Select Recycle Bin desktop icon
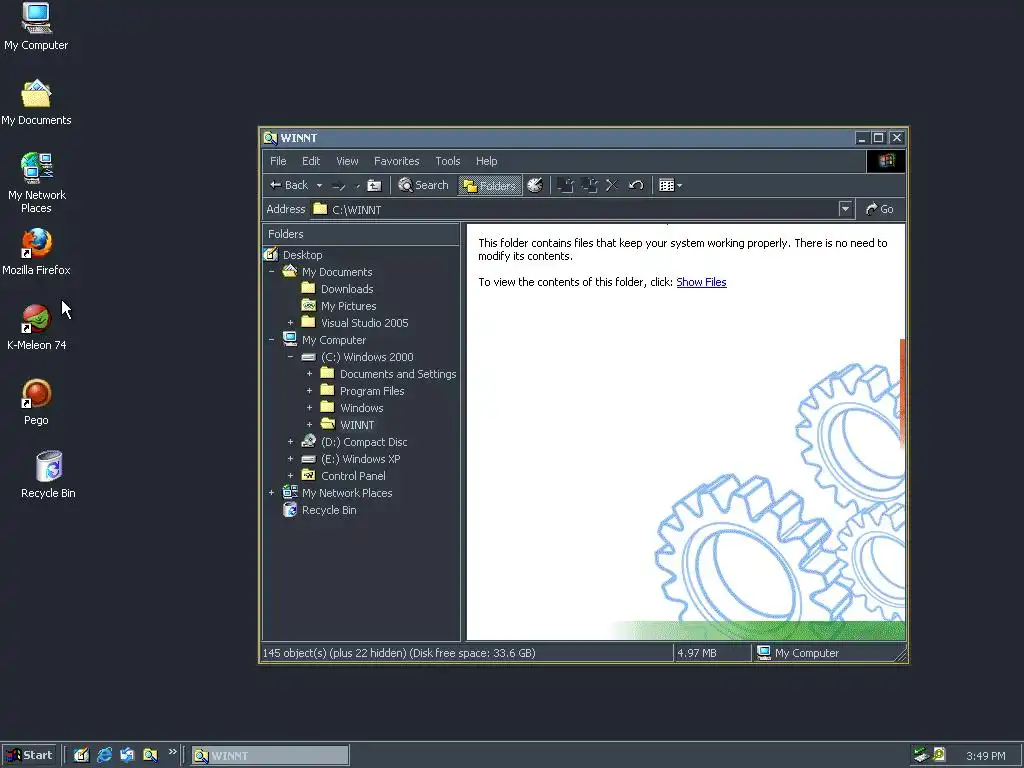Image resolution: width=1024 pixels, height=768 pixels. 48,475
